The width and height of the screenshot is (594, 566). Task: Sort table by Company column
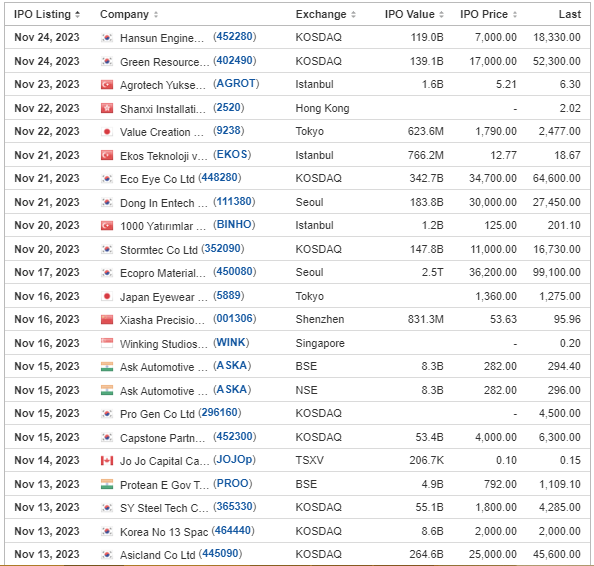tap(129, 14)
